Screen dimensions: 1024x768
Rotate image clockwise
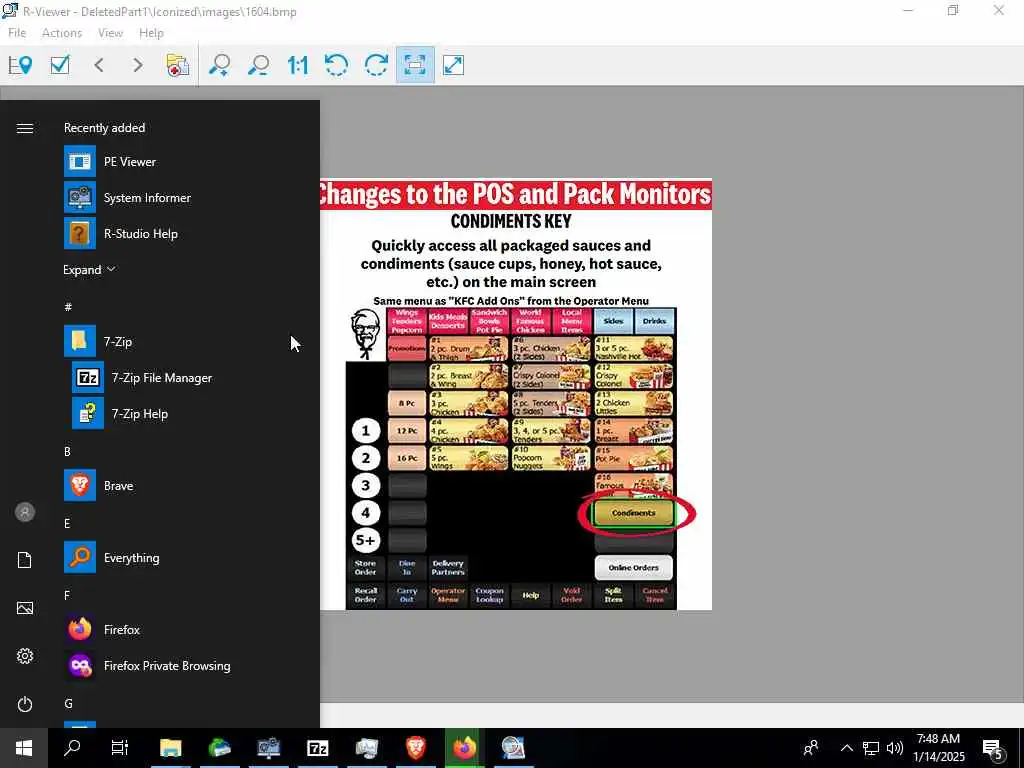[376, 65]
